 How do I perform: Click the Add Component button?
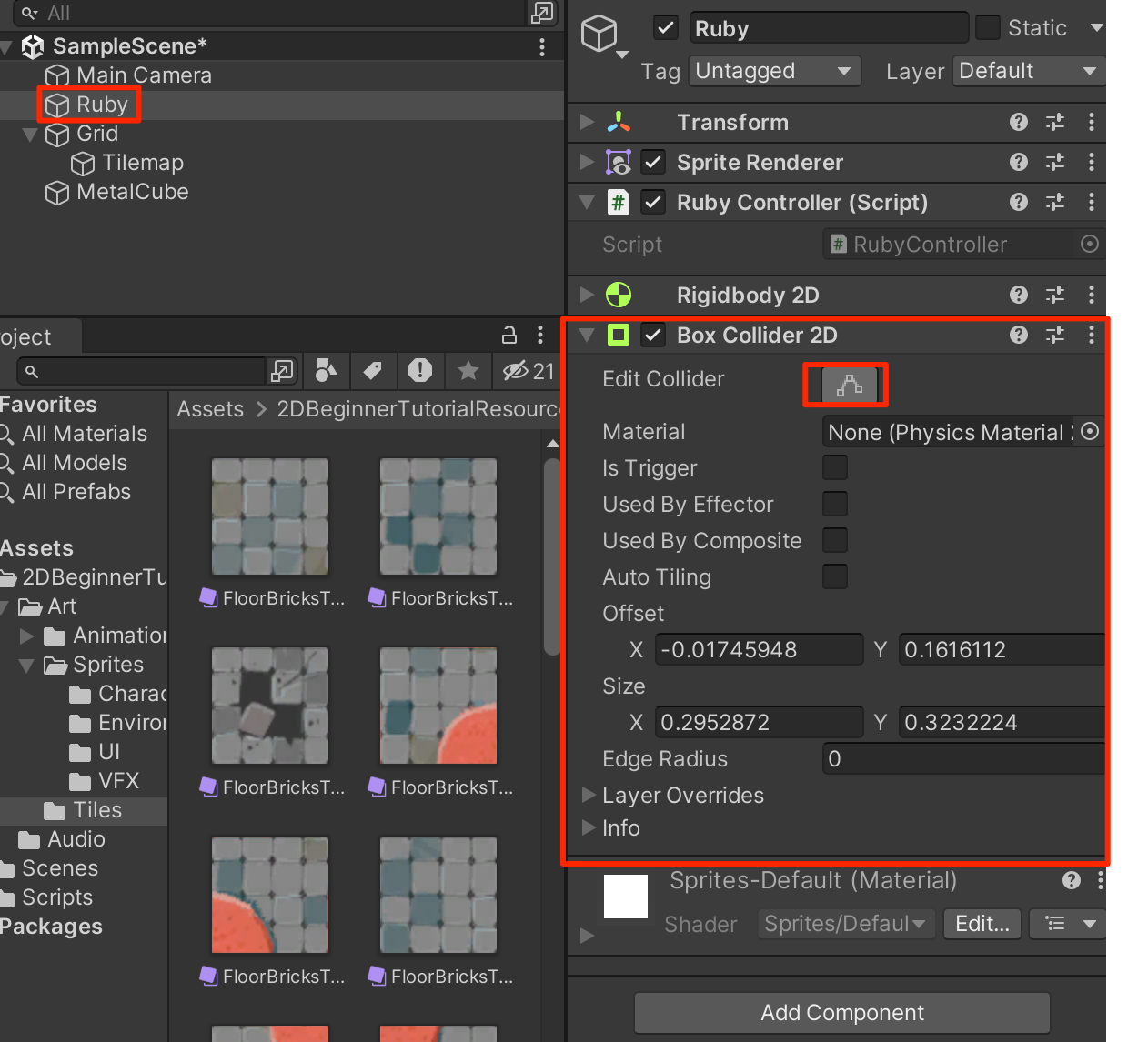[x=841, y=1013]
